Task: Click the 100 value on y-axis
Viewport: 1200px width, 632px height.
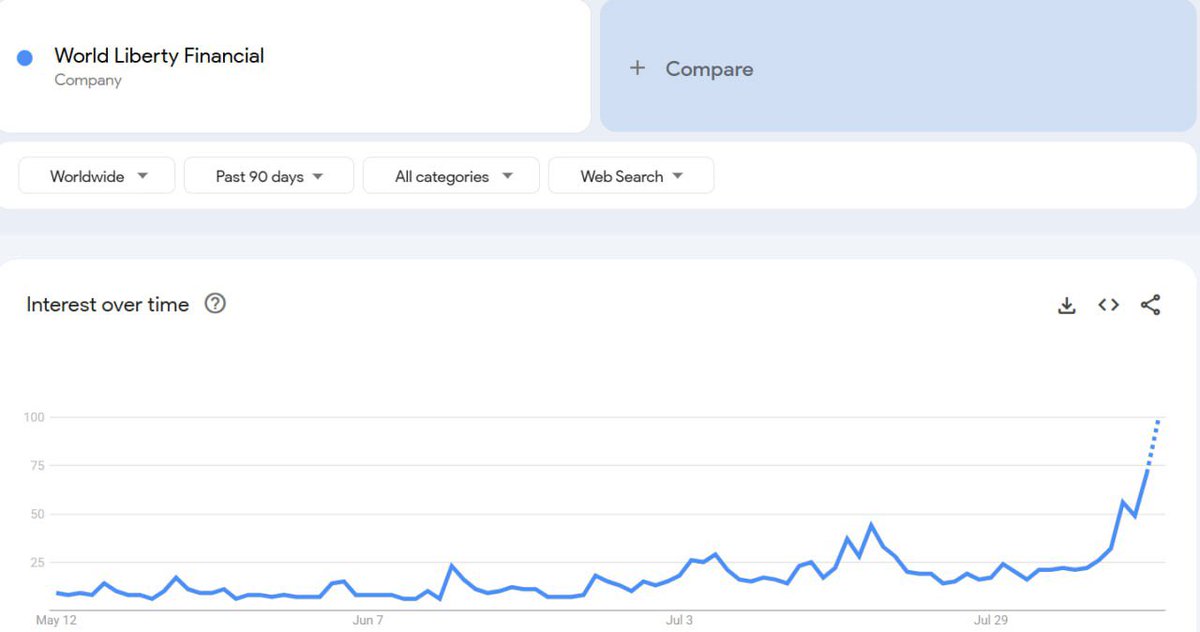Action: (35, 416)
